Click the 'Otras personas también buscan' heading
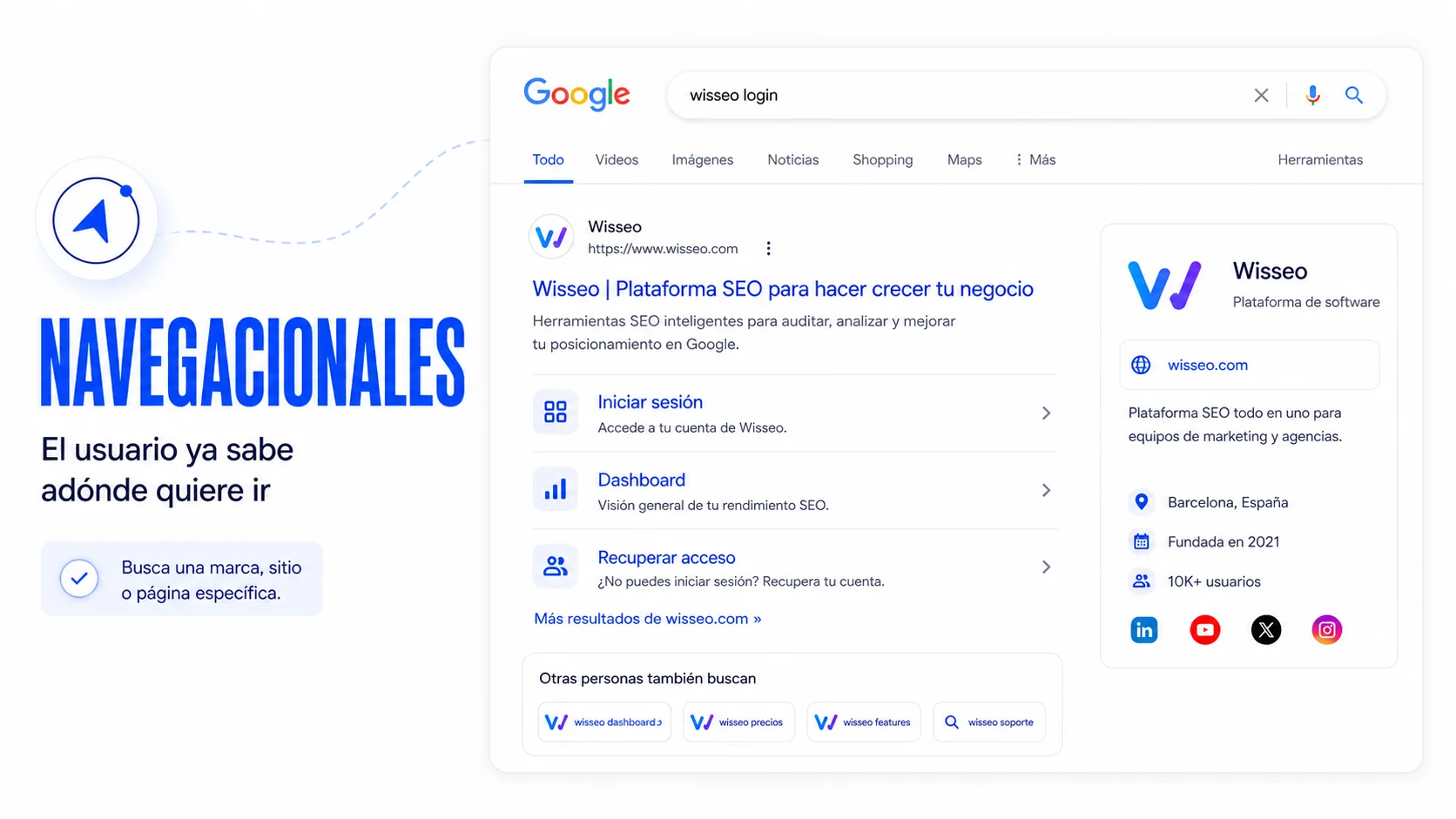The image size is (1456, 819). (x=647, y=678)
